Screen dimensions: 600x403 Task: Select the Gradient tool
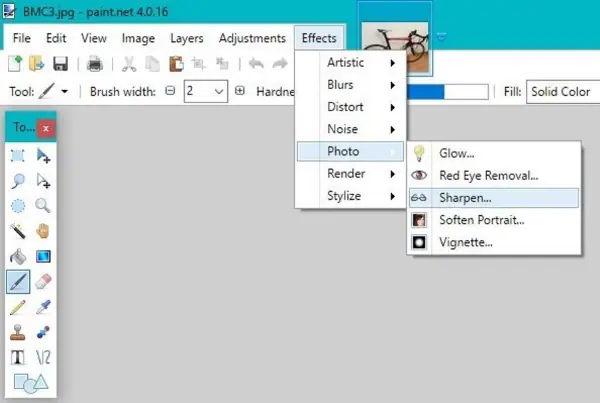43,256
